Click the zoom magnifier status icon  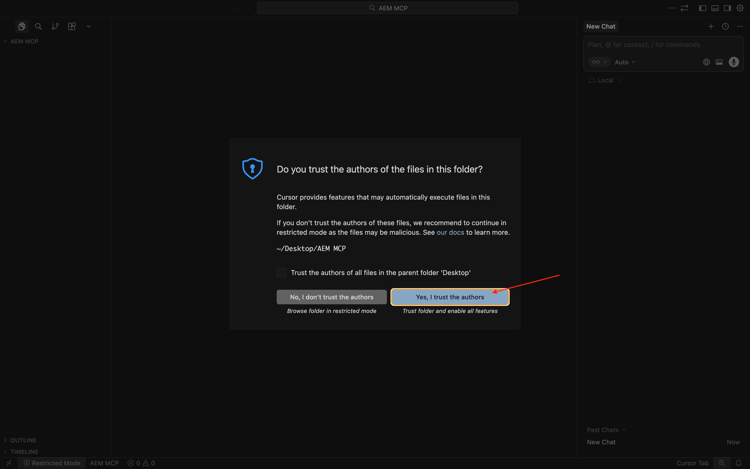tap(722, 463)
